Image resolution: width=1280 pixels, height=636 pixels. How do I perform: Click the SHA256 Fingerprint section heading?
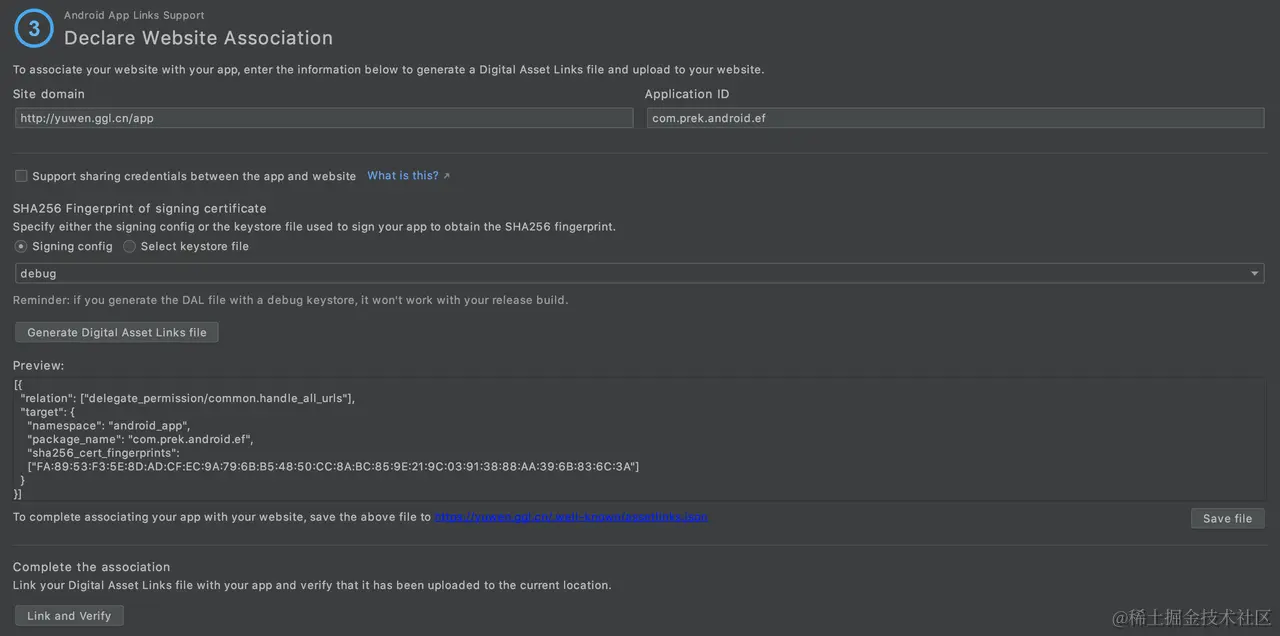[140, 208]
